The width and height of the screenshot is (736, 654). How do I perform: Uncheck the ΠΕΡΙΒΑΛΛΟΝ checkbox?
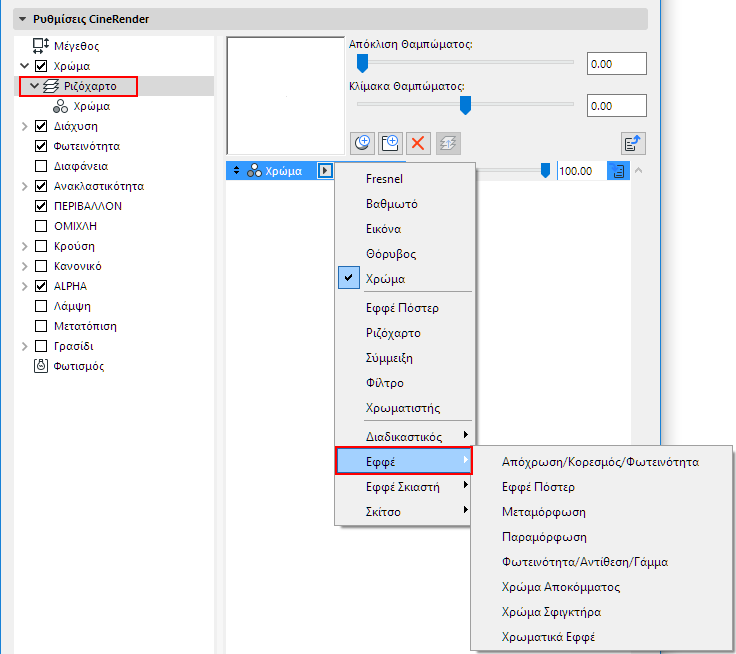[x=41, y=206]
